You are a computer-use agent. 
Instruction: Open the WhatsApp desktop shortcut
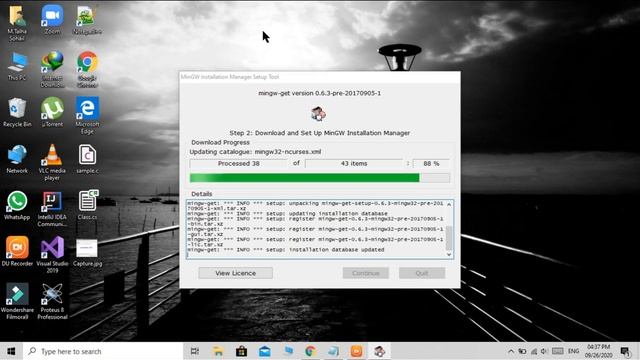point(17,205)
